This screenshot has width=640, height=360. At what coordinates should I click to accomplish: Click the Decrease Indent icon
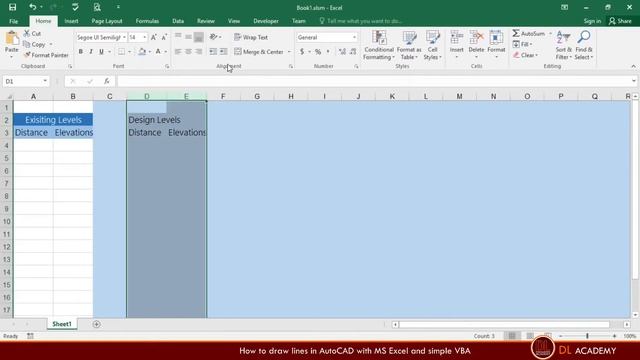tap(213, 51)
